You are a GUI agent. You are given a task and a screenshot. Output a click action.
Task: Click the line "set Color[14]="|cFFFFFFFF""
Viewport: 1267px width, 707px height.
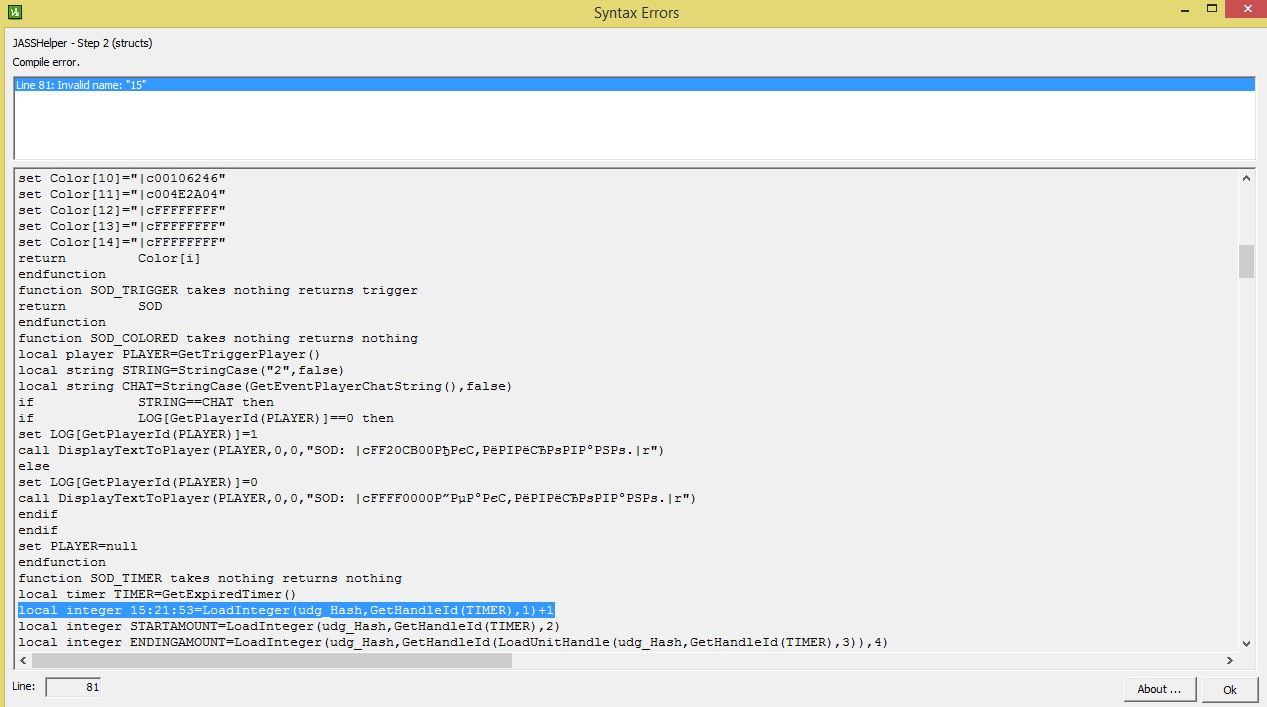pos(122,242)
